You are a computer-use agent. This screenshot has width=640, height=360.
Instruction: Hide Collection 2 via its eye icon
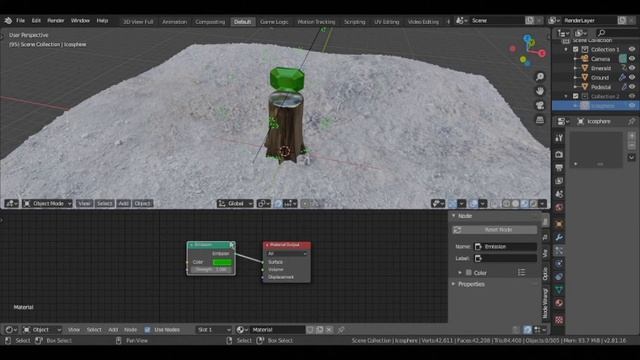[632, 96]
